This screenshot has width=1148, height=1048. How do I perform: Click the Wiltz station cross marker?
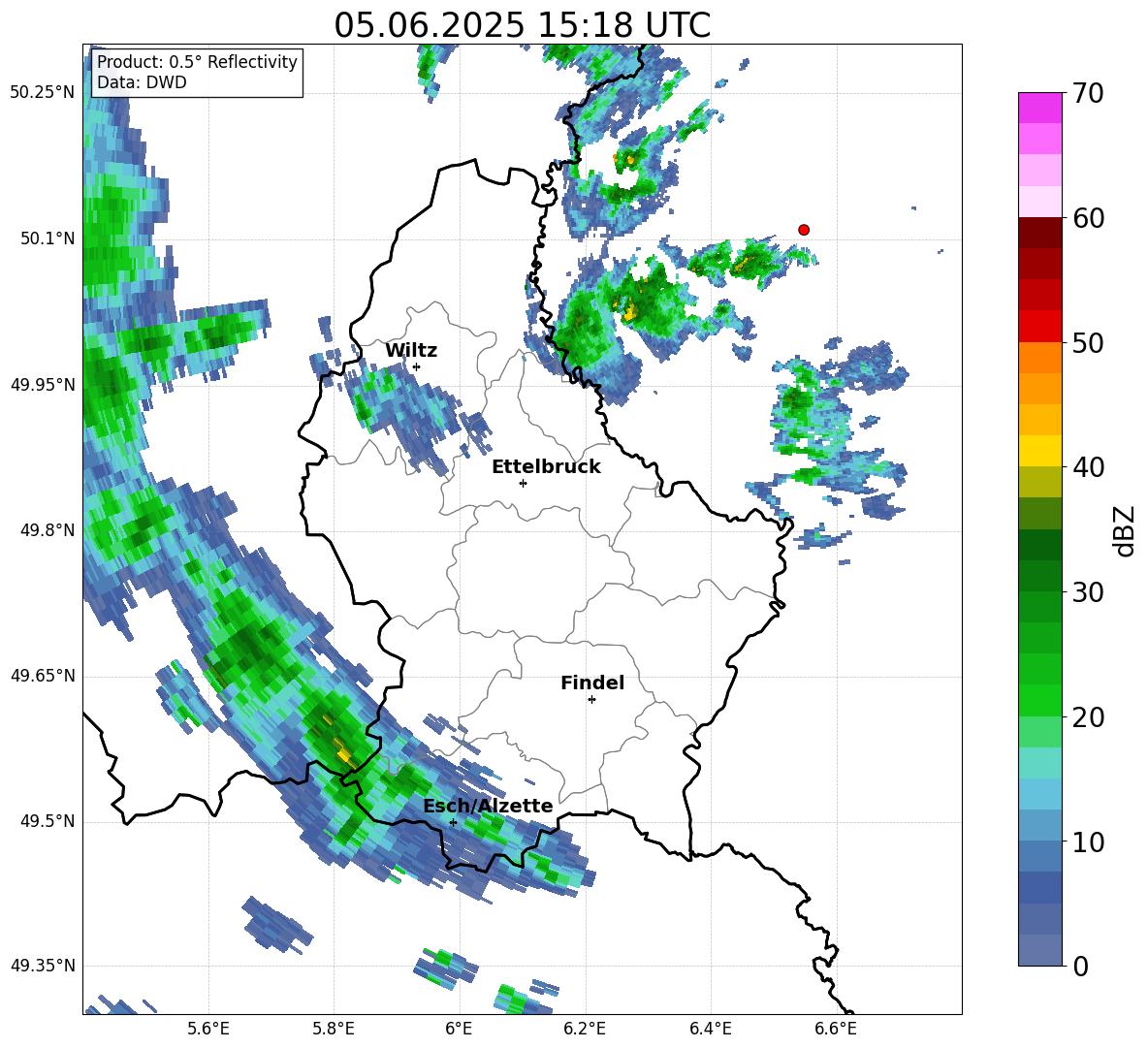coord(417,366)
